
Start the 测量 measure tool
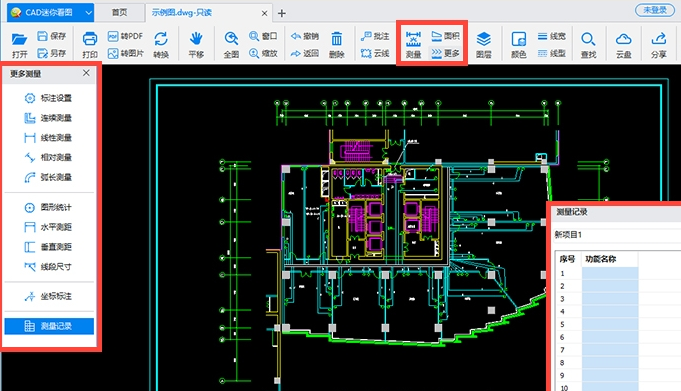pos(413,45)
